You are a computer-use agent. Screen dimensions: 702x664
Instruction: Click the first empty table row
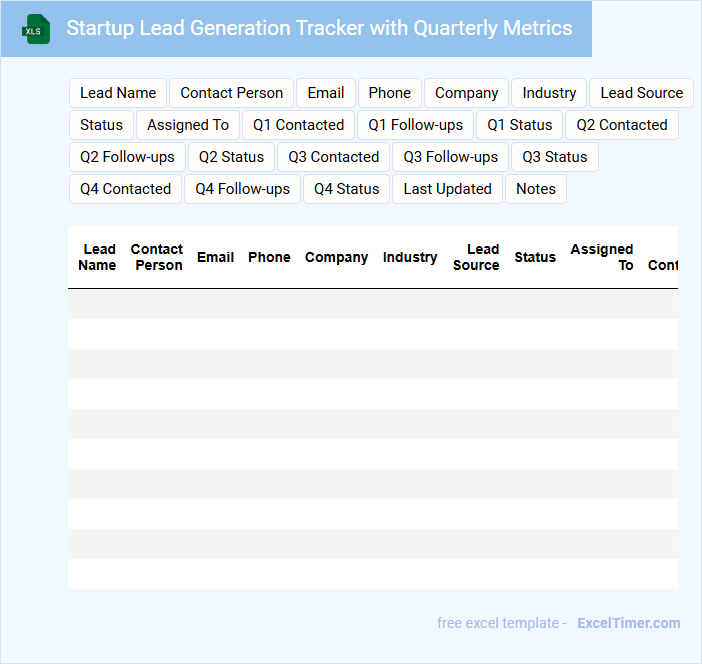(x=372, y=304)
